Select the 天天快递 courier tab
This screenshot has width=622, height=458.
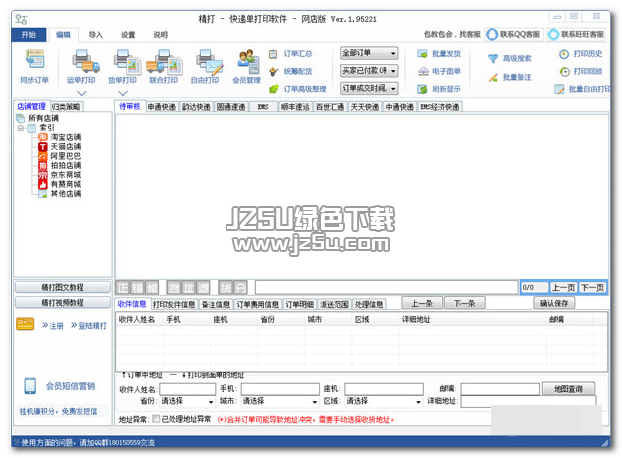[x=365, y=107]
